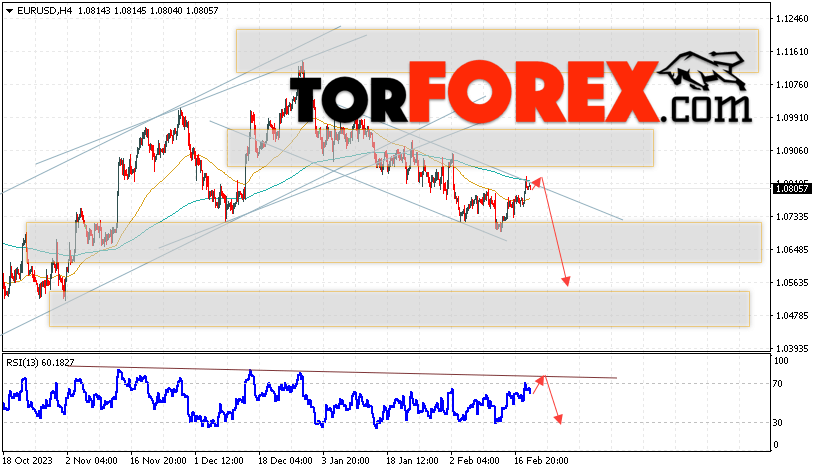Click the 1.12460 price axis label
The image size is (816, 472).
(792, 19)
